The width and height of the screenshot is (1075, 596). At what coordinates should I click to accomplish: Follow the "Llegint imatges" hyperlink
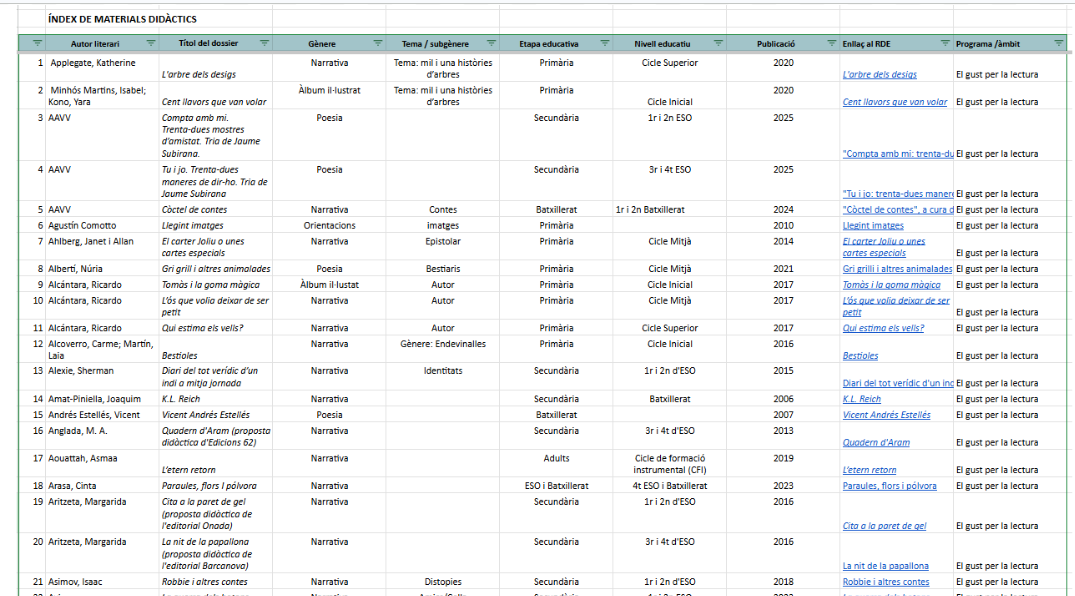873,226
